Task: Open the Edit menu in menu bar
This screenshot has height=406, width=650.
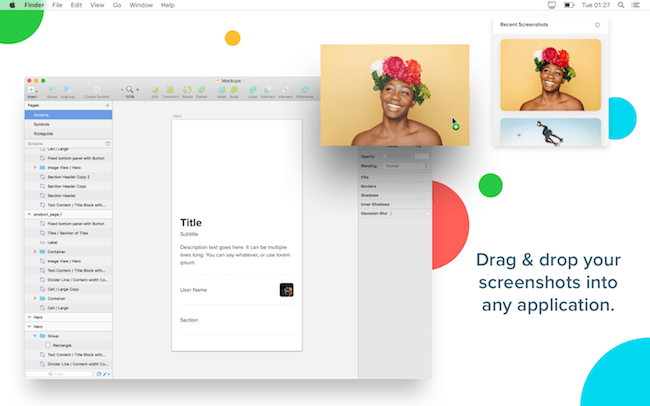Action: pyautogui.click(x=76, y=5)
